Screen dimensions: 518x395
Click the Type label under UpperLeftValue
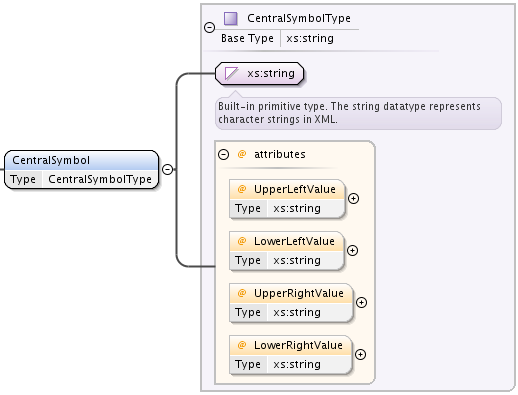(248, 209)
